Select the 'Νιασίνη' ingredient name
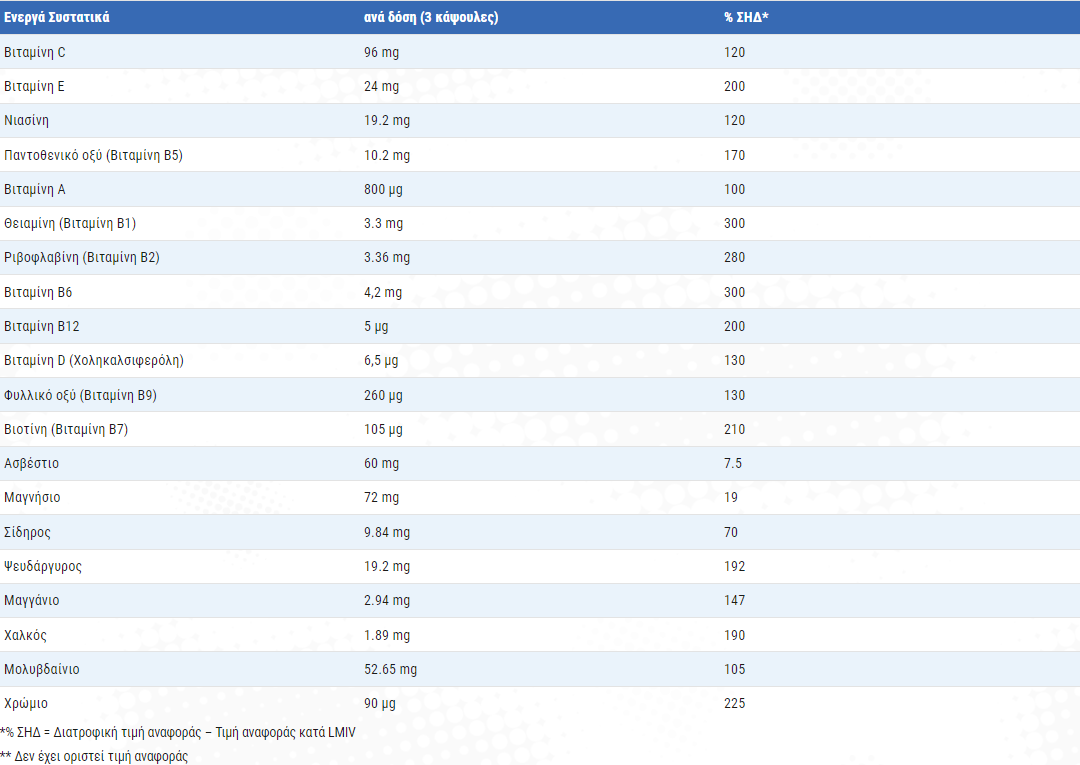1080x765 pixels. [27, 120]
